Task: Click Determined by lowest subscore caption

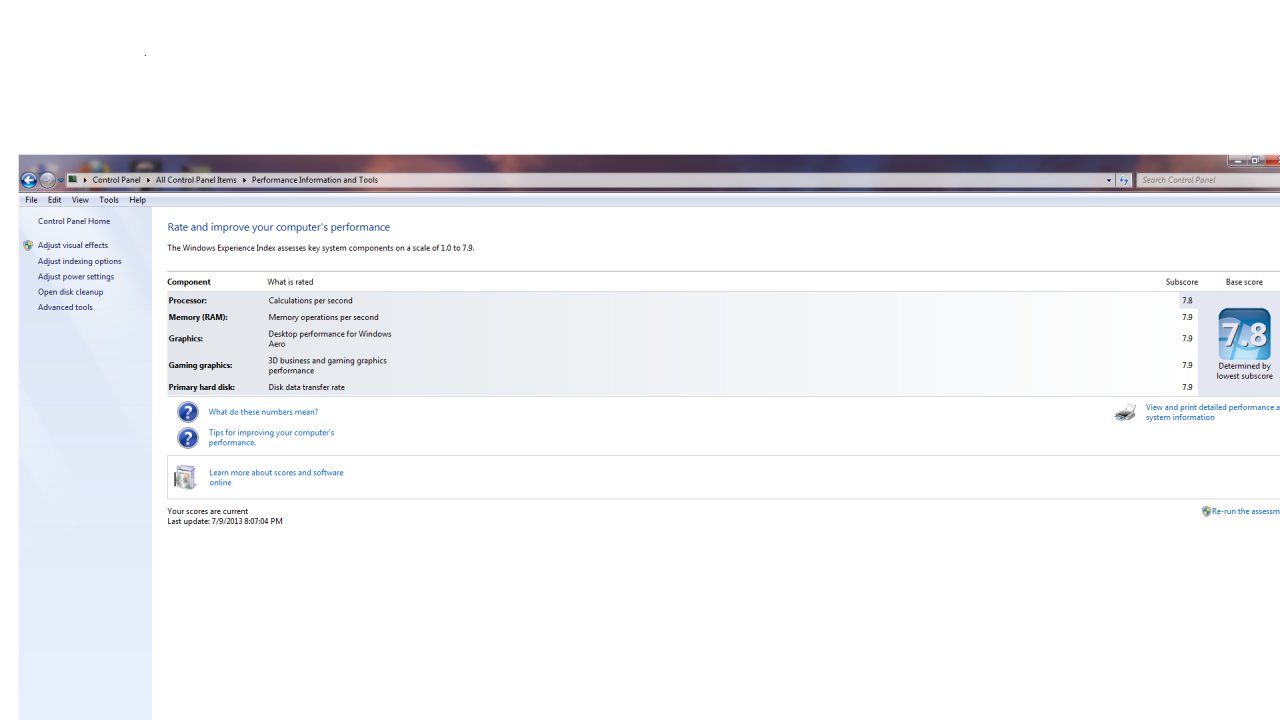Action: (x=1244, y=371)
